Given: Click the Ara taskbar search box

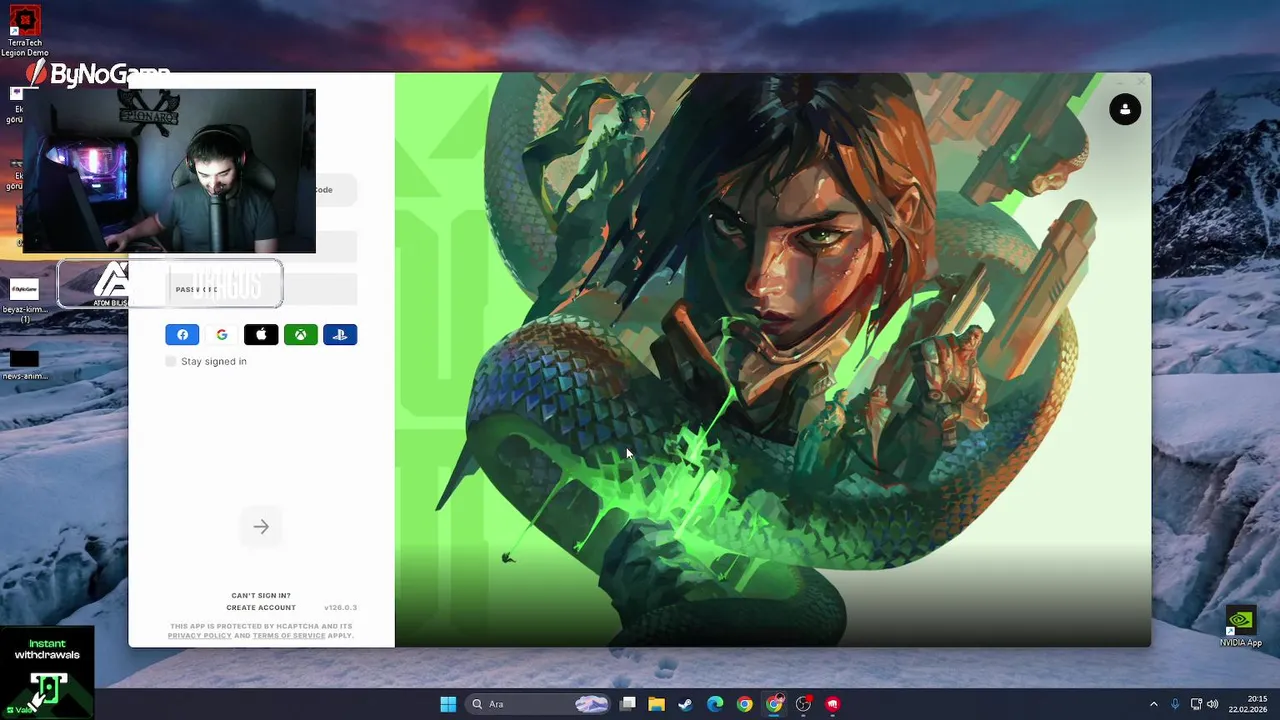Looking at the screenshot, I should coord(539,704).
